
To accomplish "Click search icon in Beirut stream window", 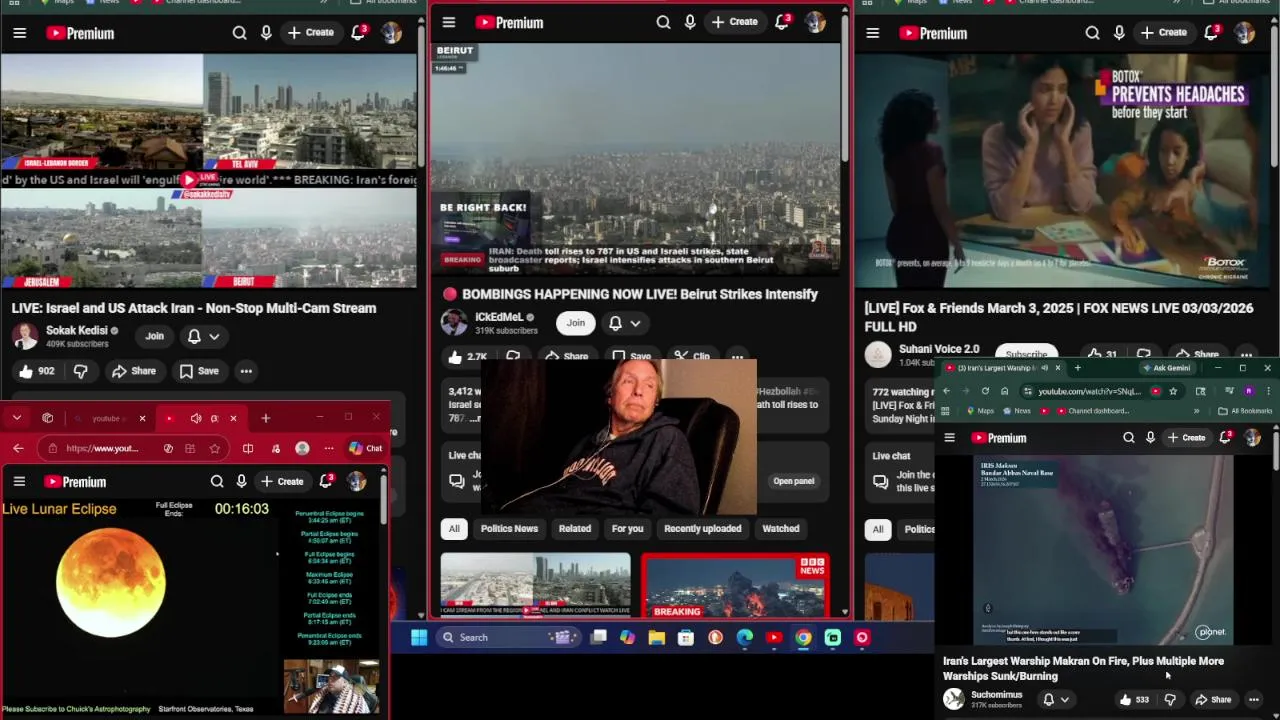I will coord(664,22).
